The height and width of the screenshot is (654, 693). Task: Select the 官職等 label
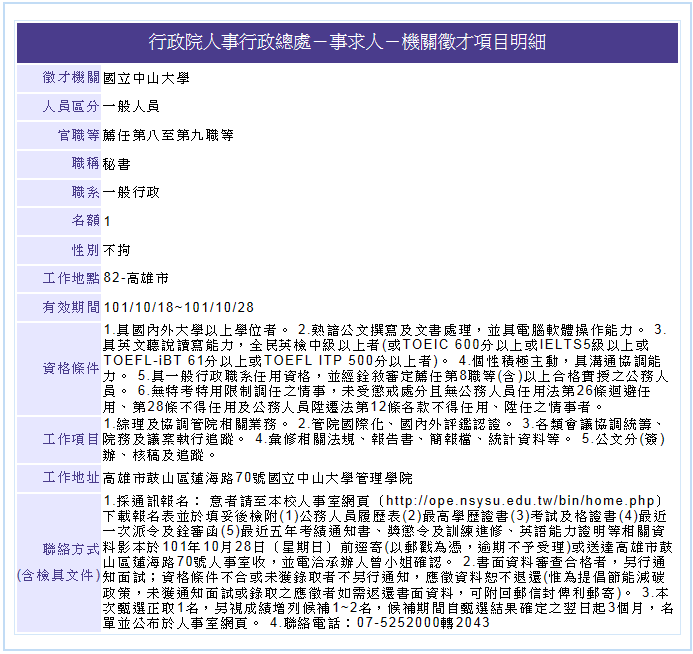(78, 135)
